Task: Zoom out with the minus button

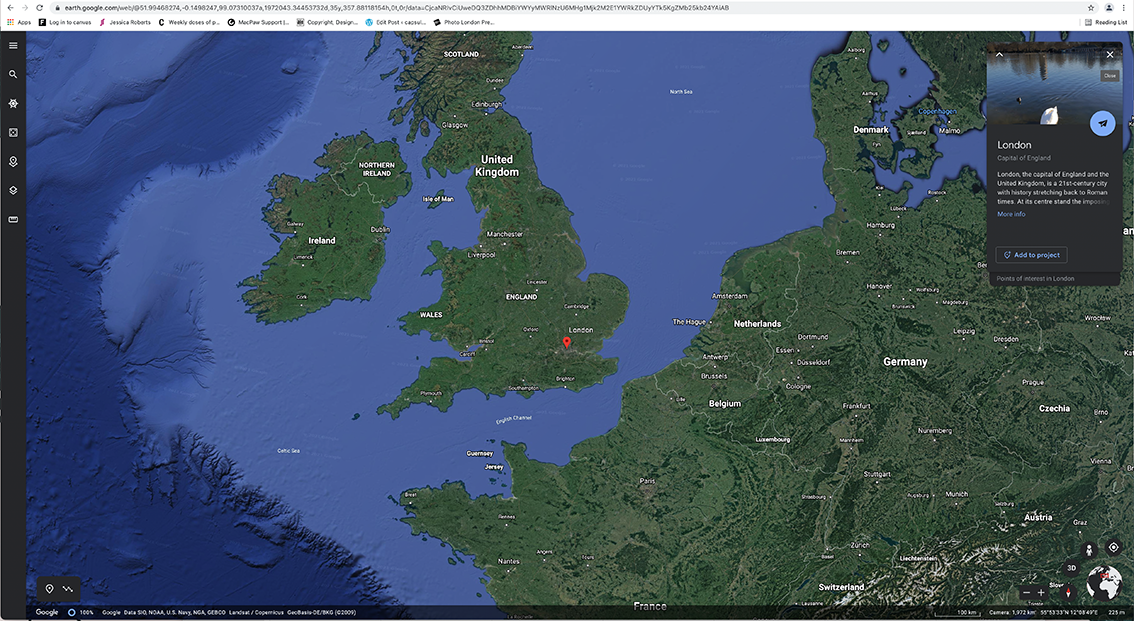Action: point(1026,592)
